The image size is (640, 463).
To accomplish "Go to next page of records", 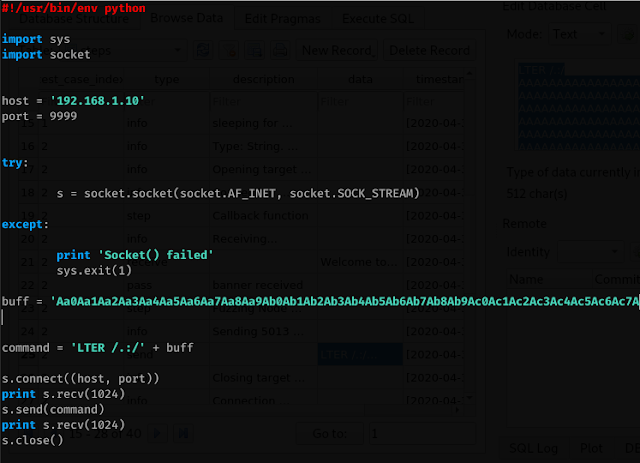I will pyautogui.click(x=157, y=433).
